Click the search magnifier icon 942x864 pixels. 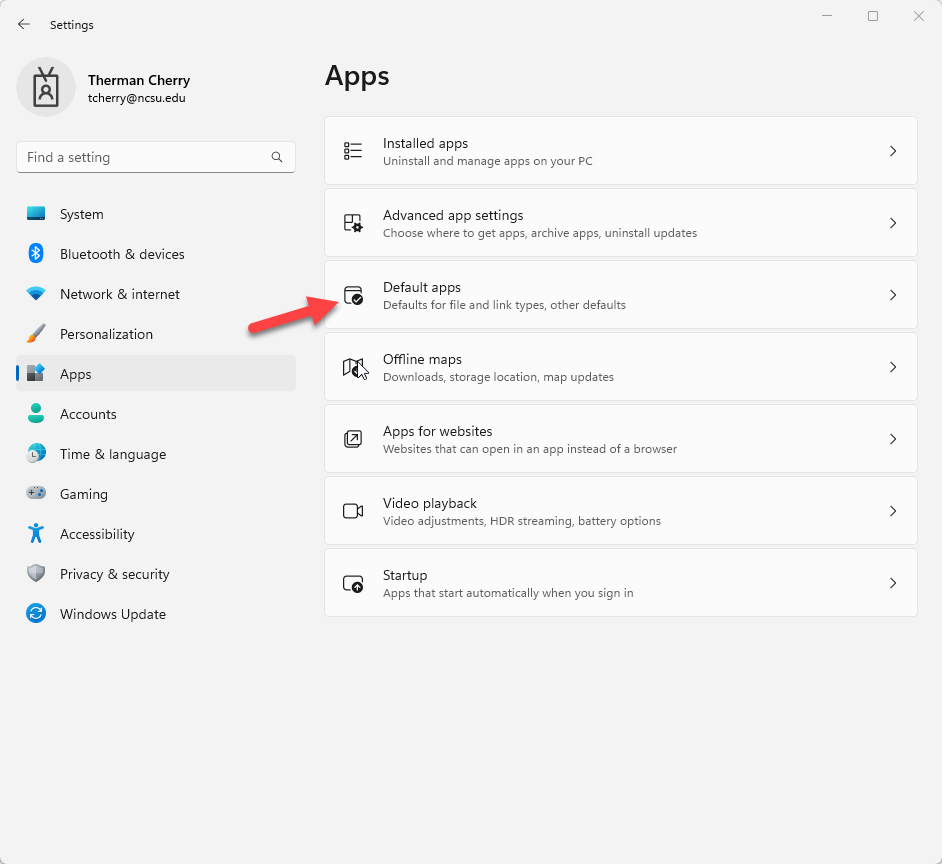(277, 157)
